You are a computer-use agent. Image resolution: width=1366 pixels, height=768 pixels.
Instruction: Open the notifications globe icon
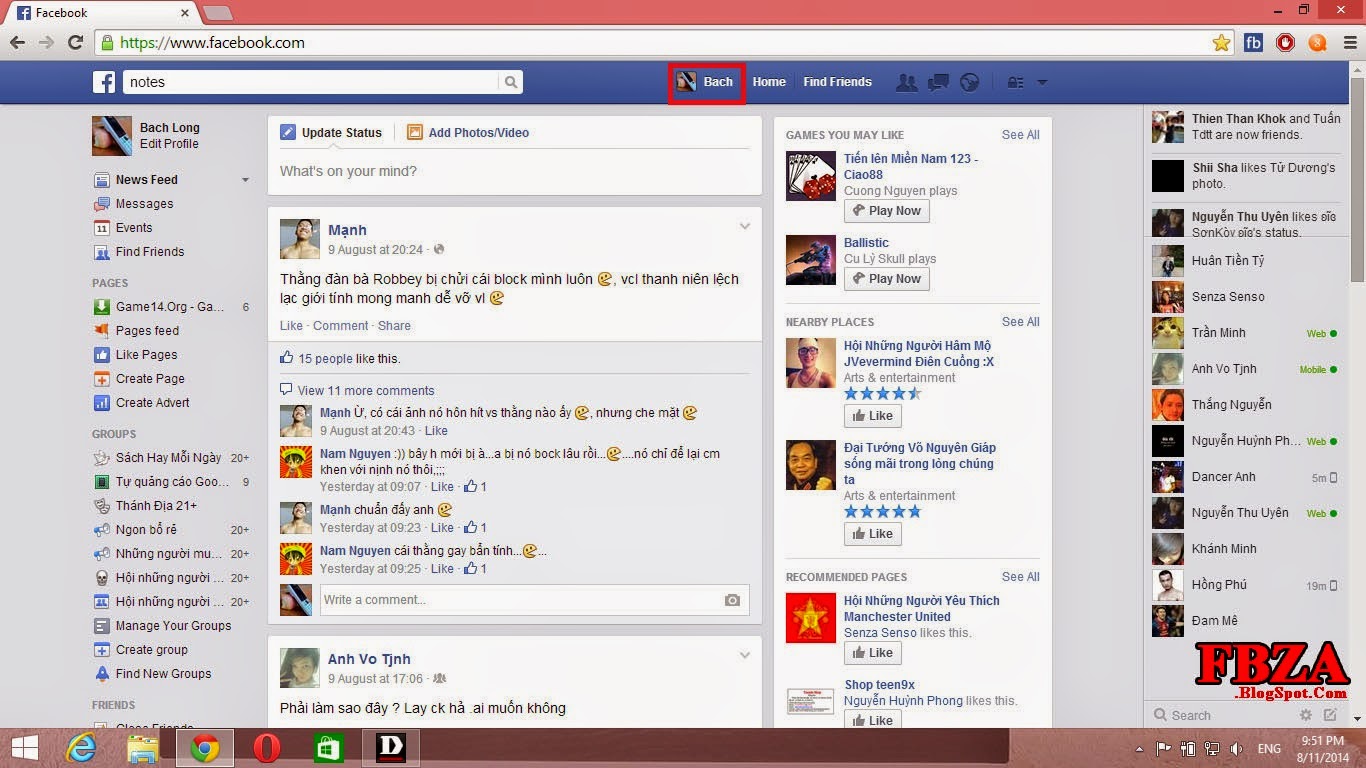click(x=969, y=82)
